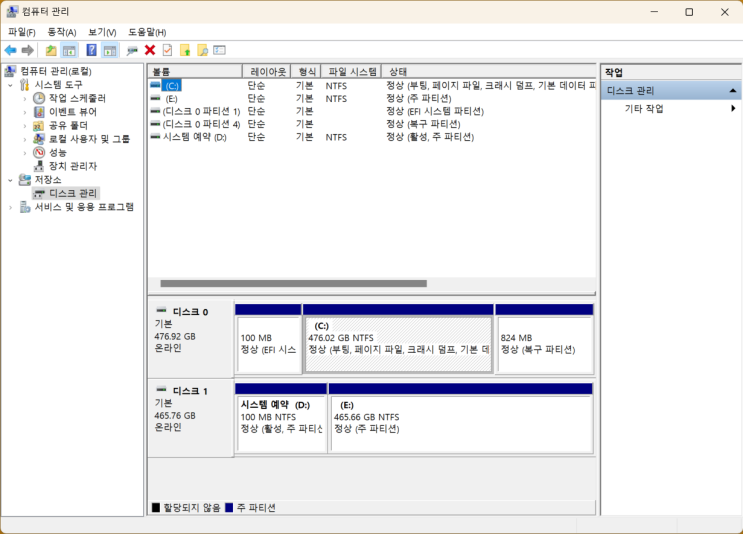Screen dimensions: 743x534
Task: Click the checkmark document toolbar icon
Action: click(167, 50)
